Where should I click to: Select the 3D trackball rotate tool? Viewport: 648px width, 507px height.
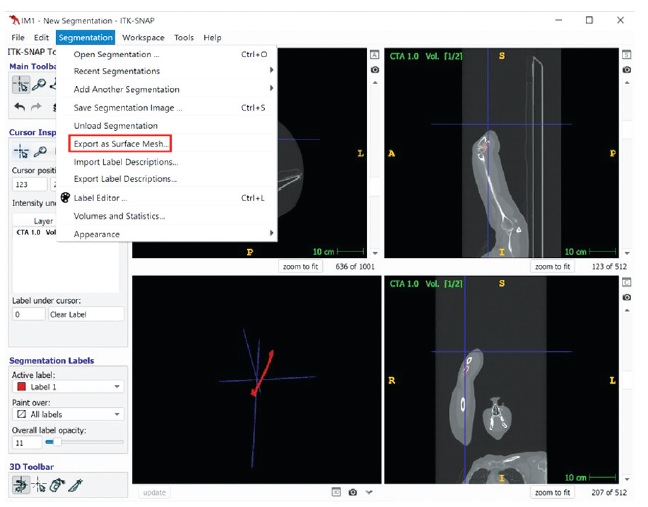point(20,484)
